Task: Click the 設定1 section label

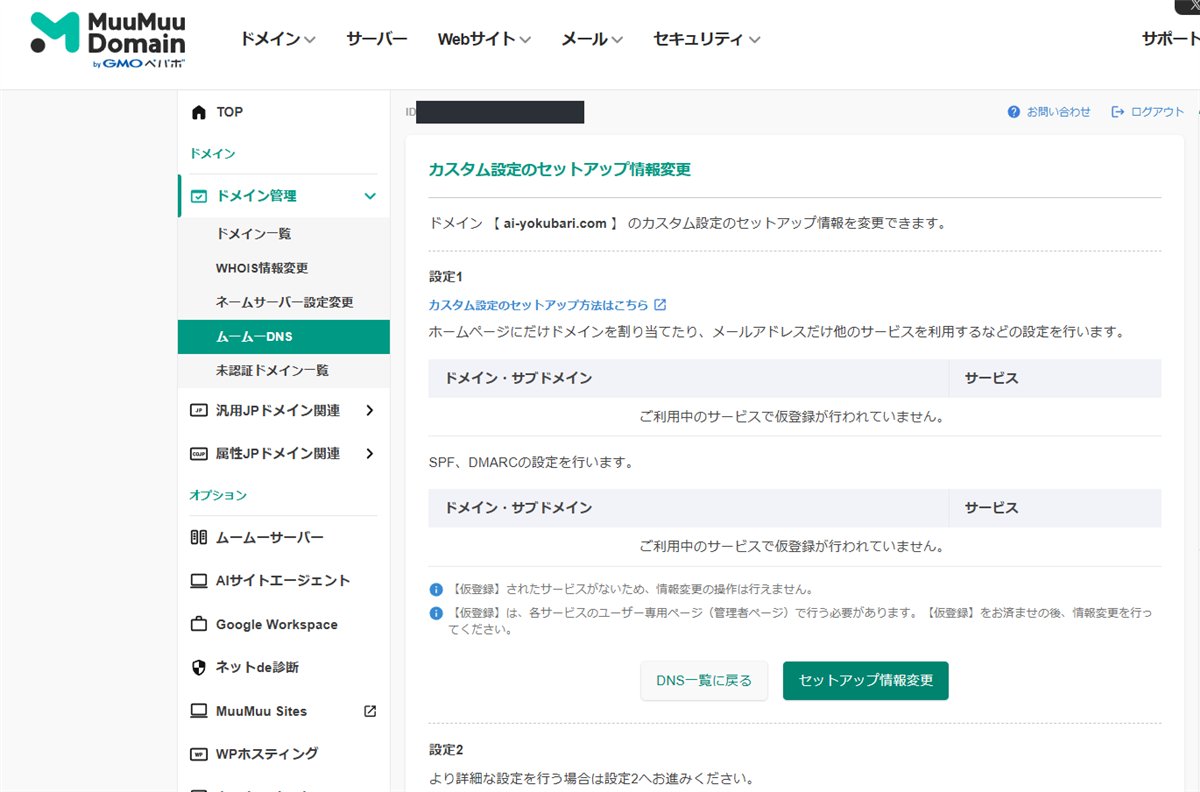Action: tap(446, 276)
